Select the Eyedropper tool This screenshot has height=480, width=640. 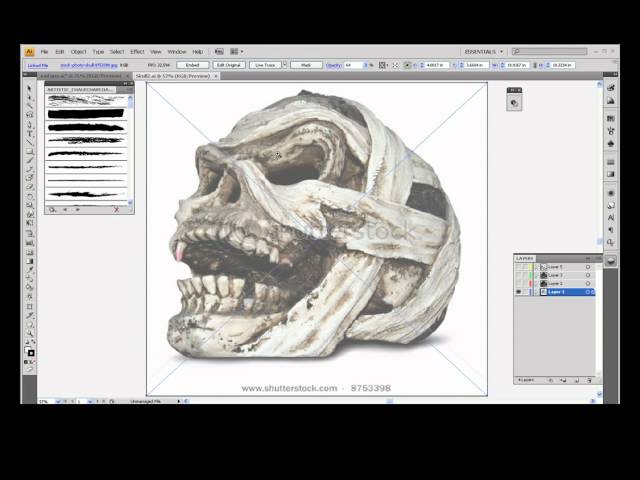point(29,270)
